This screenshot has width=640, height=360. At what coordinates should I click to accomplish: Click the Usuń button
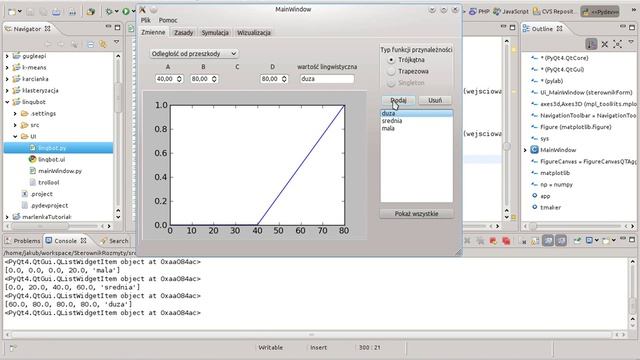[x=435, y=100]
